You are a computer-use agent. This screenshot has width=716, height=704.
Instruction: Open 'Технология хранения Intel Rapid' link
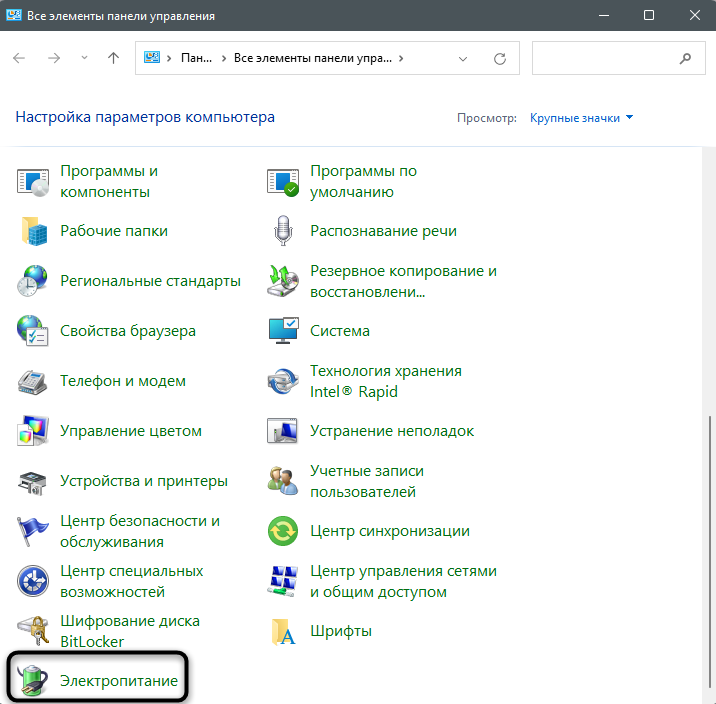coord(385,381)
